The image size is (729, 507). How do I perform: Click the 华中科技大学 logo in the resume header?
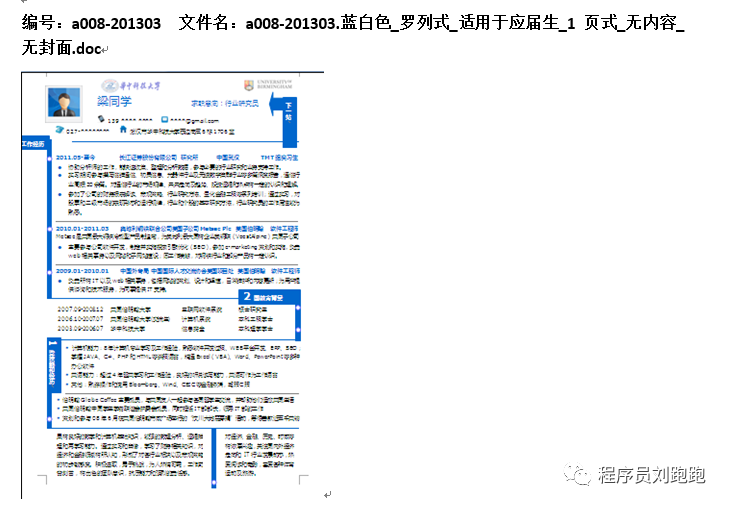pos(131,86)
